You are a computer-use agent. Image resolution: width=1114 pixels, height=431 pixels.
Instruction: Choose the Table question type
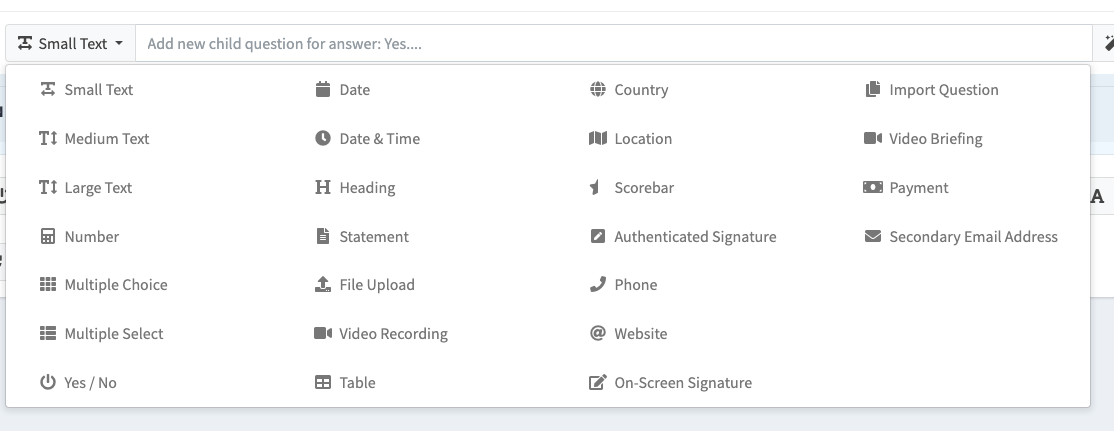coord(357,383)
